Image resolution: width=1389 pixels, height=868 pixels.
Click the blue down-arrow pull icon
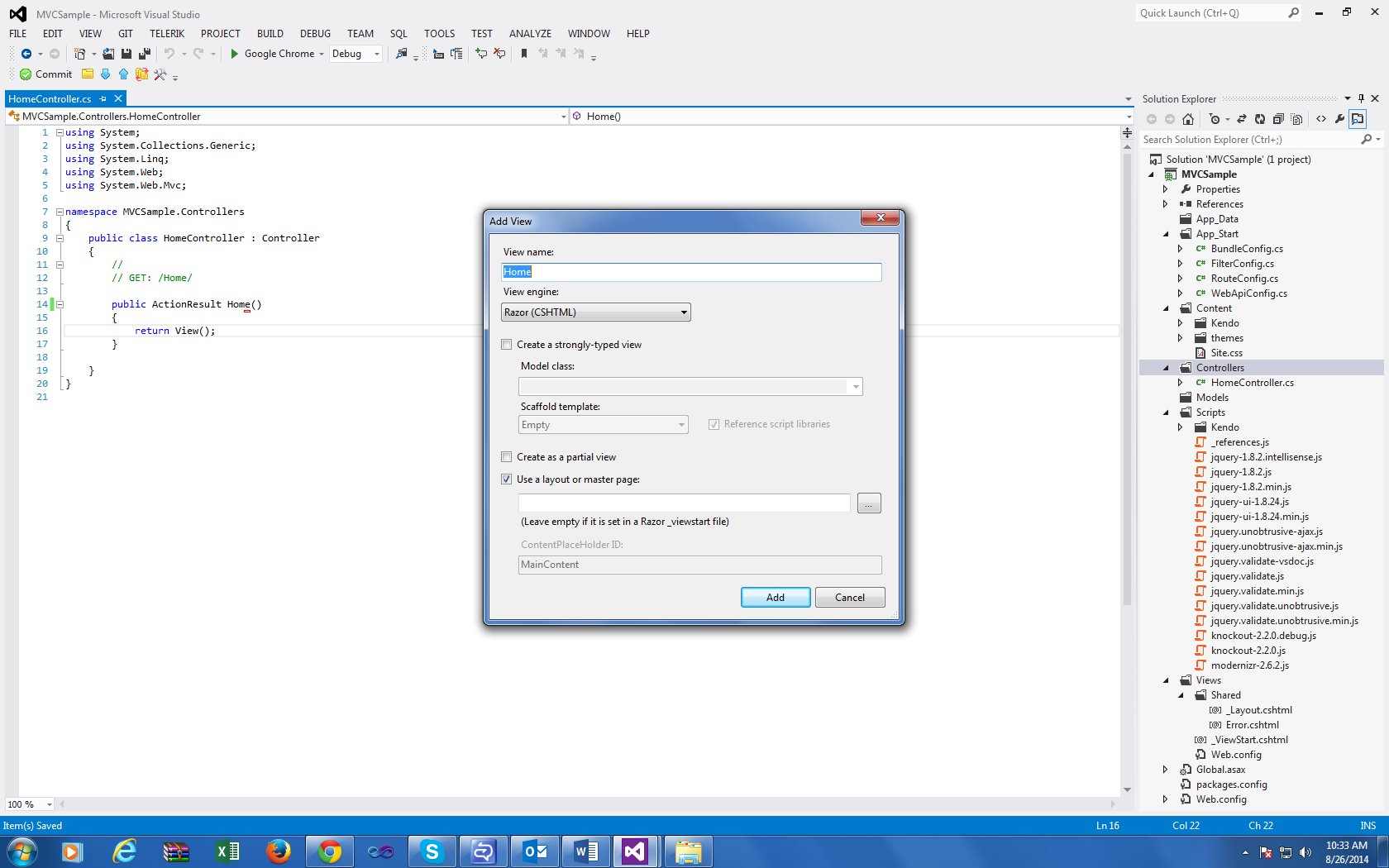[105, 74]
